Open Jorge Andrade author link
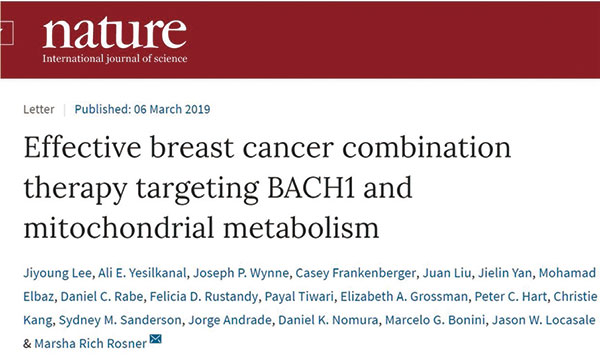The height and width of the screenshot is (363, 600). coord(230,320)
